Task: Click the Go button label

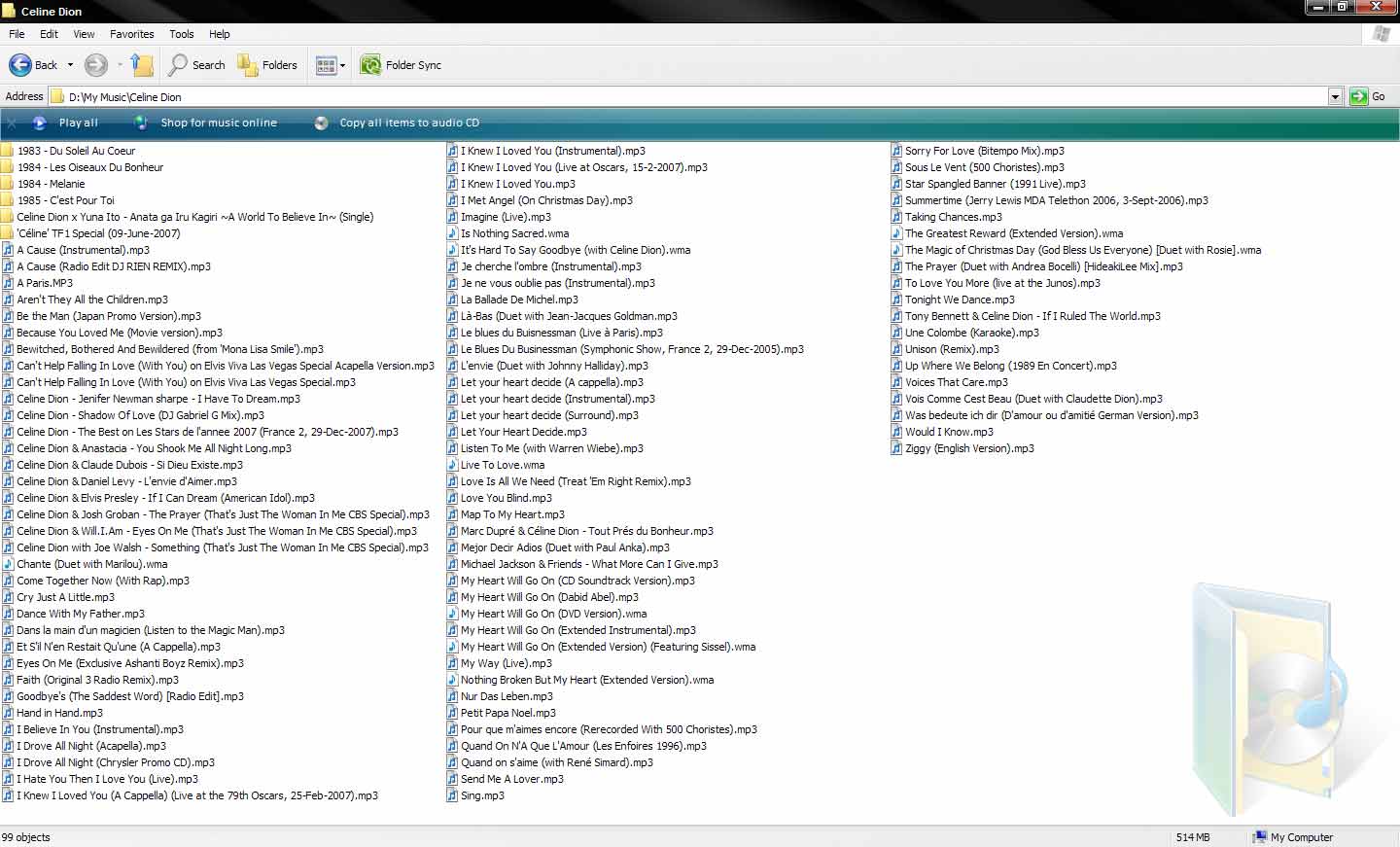Action: 1379,96
